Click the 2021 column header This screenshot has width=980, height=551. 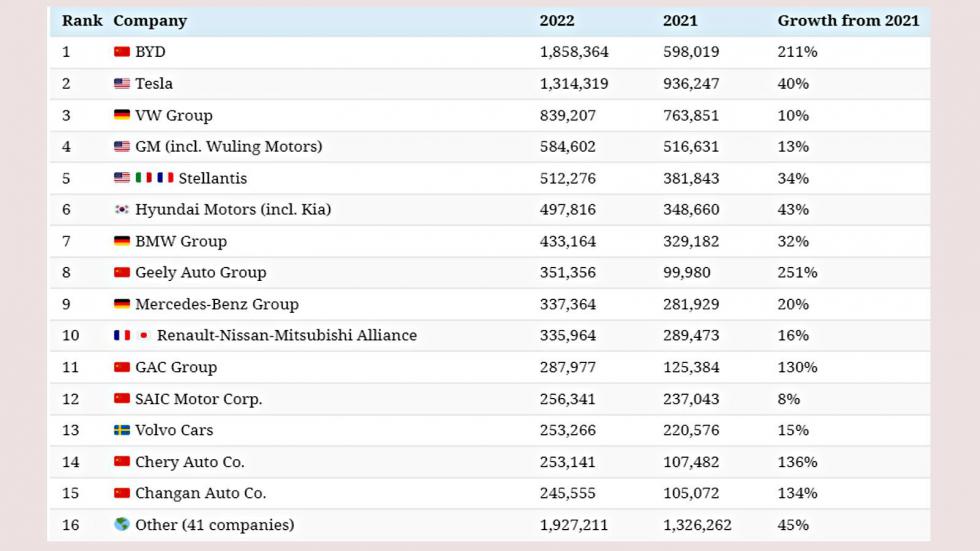pos(680,21)
